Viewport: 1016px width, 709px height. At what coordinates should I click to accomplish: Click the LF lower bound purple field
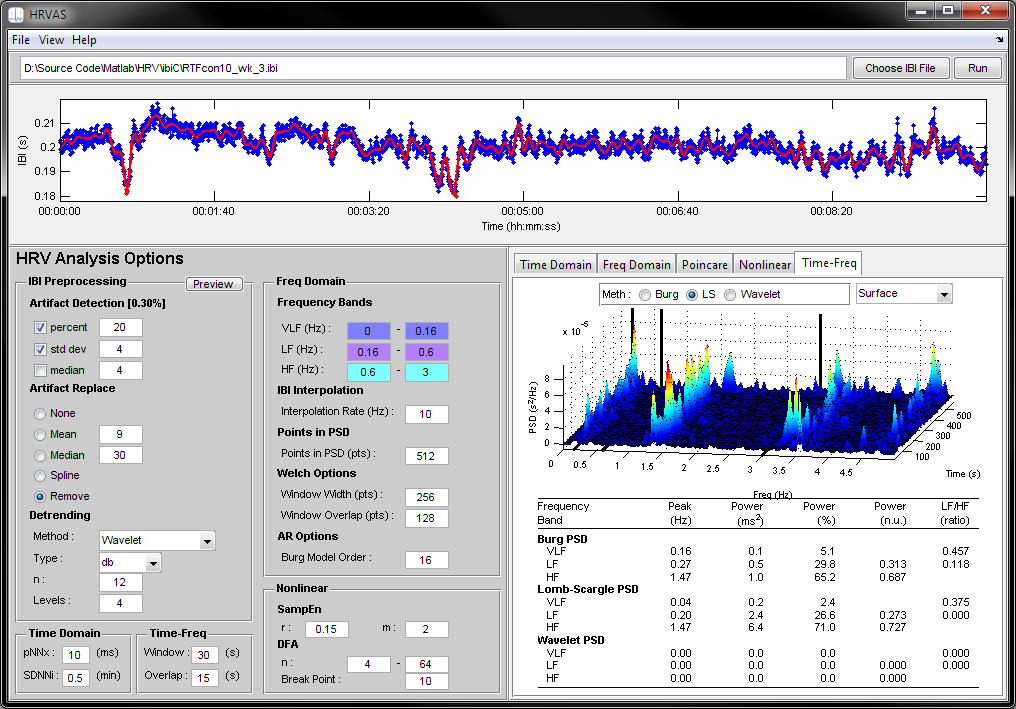[x=368, y=351]
